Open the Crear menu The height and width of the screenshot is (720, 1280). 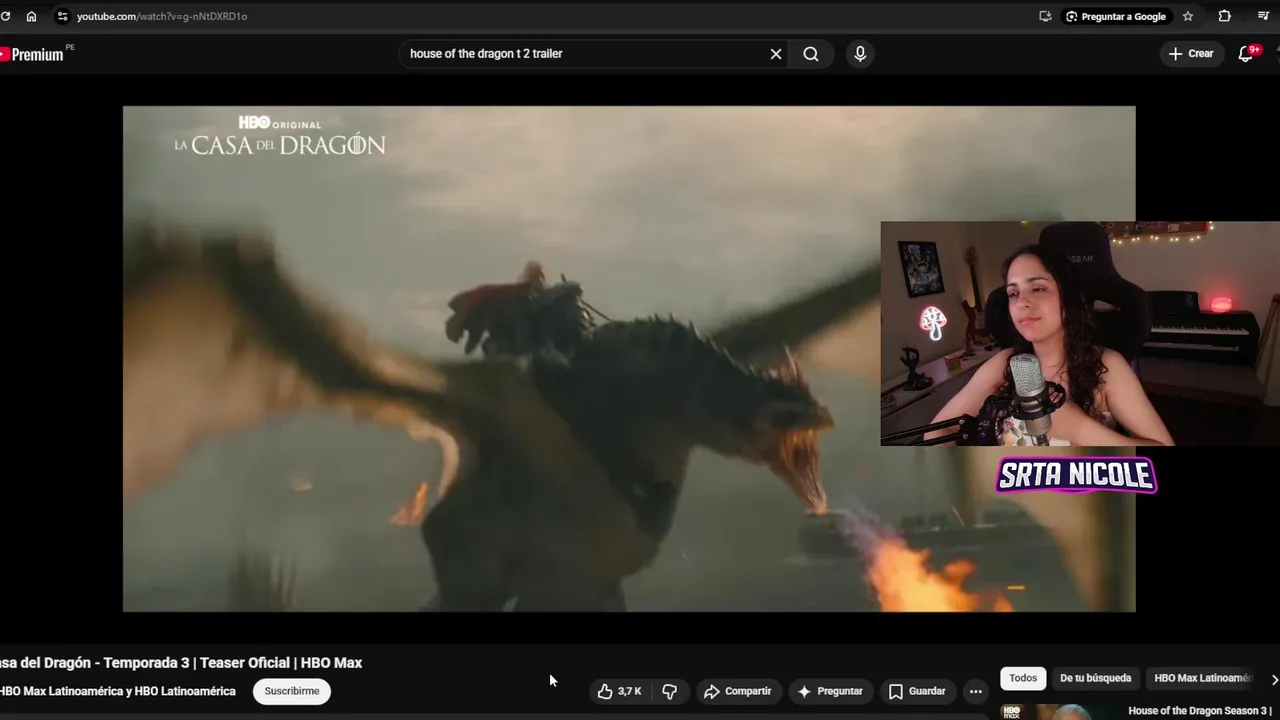tap(1191, 54)
